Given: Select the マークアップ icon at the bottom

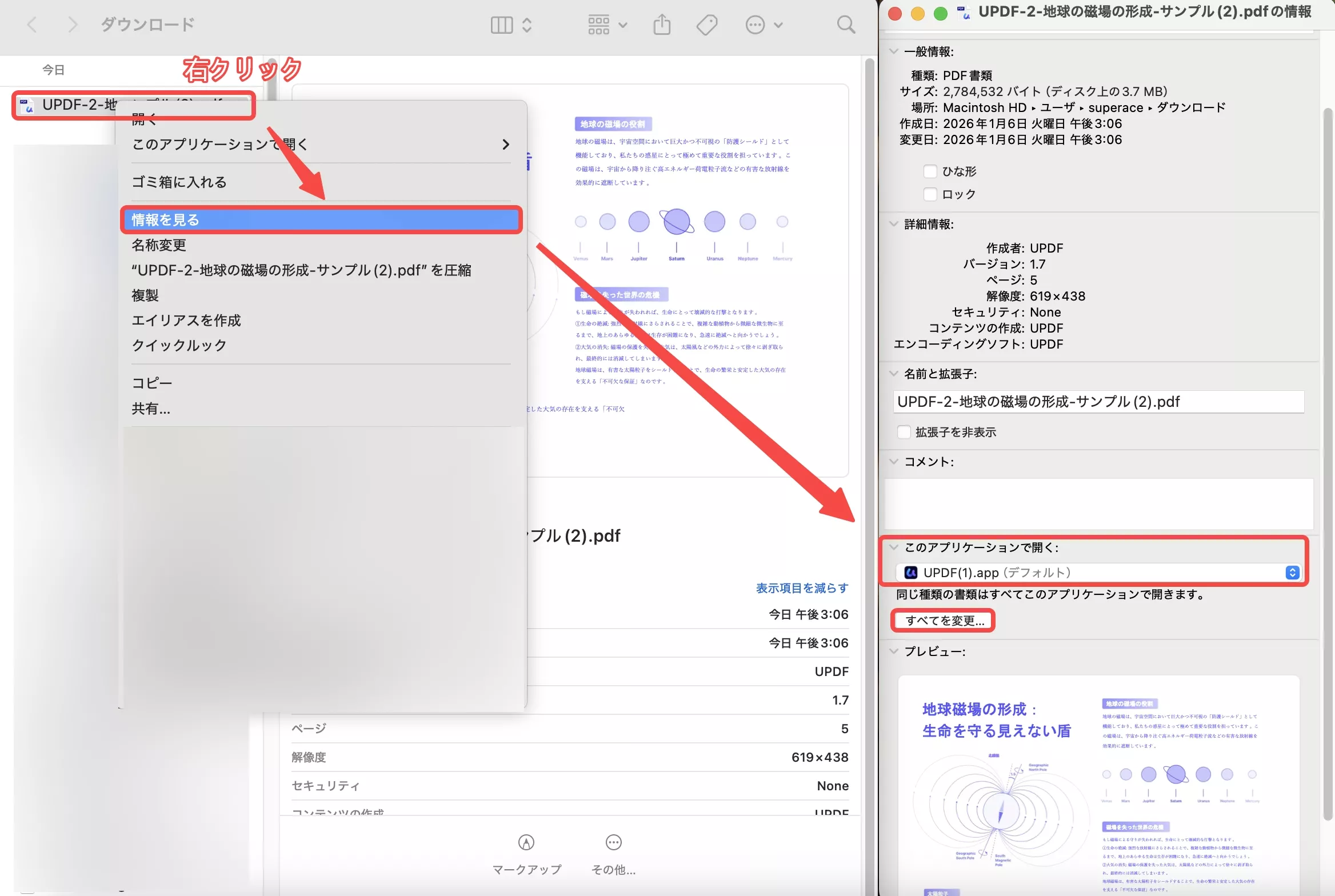Looking at the screenshot, I should click(x=526, y=843).
